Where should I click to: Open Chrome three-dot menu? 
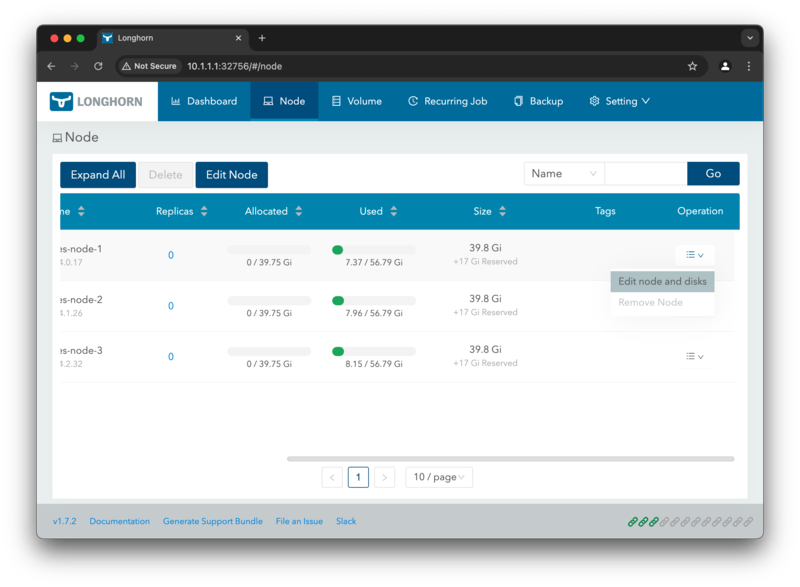tap(748, 66)
